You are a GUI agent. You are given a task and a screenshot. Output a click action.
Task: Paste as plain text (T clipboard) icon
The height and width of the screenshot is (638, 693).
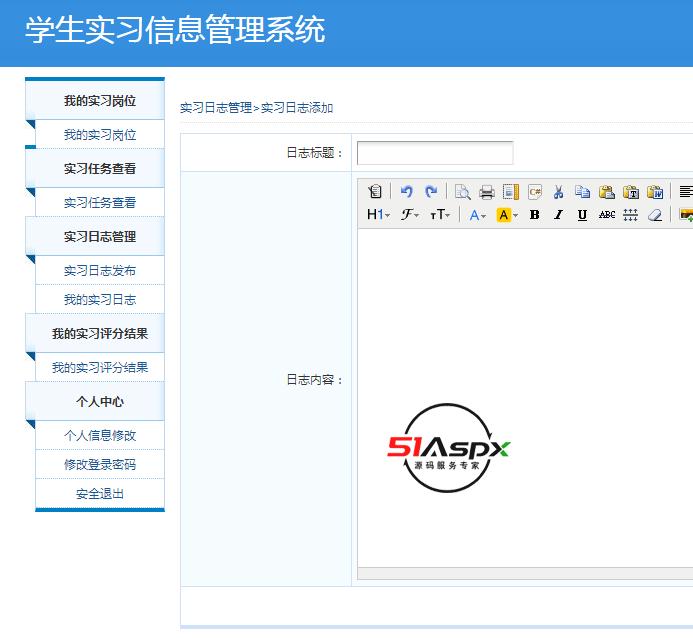(x=631, y=192)
